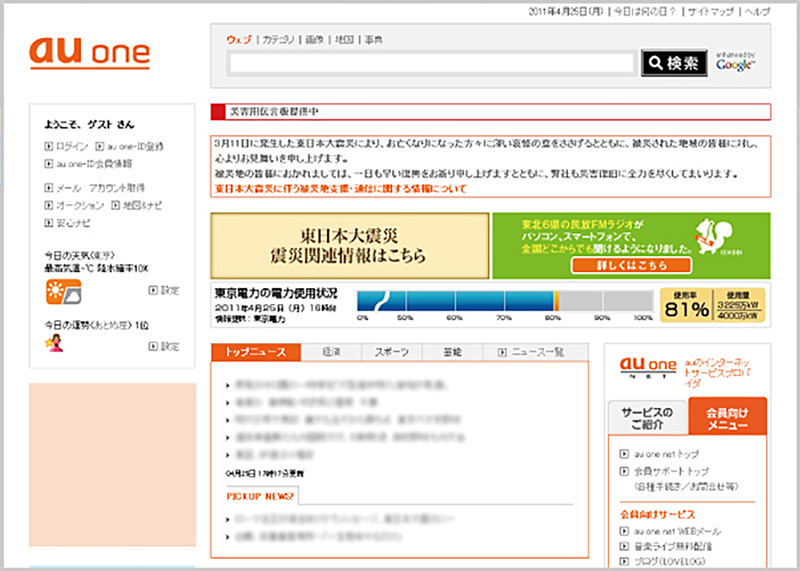Click the au one net logo
This screenshot has width=800, height=571.
click(x=643, y=366)
